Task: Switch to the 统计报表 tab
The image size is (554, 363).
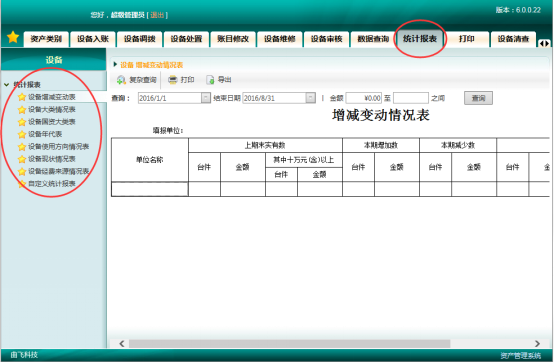Action: [420, 39]
